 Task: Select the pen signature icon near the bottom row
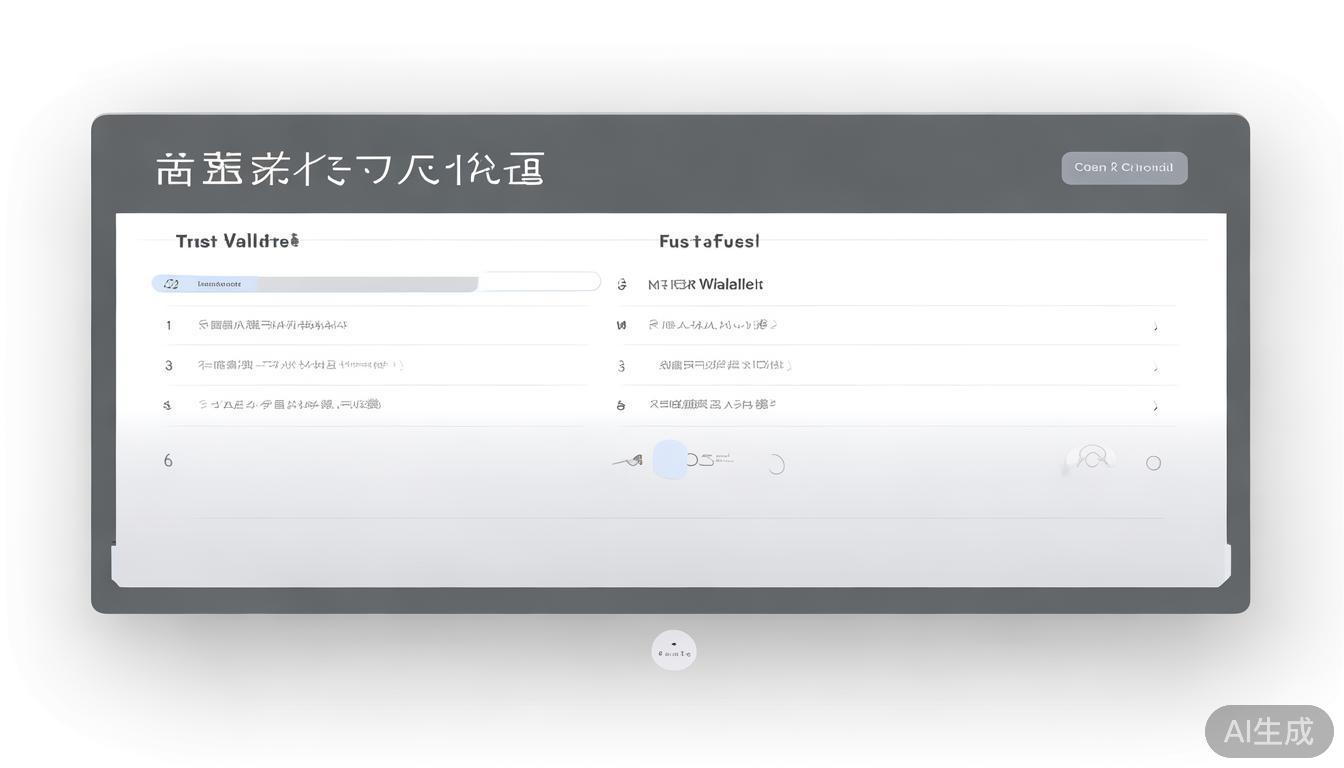(630, 460)
